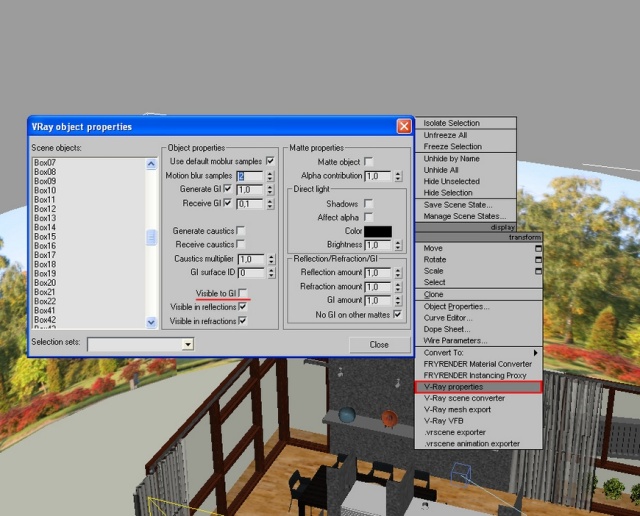Open Rotate transform settings box icon
Screen dimensions: 640x516
click(x=538, y=260)
